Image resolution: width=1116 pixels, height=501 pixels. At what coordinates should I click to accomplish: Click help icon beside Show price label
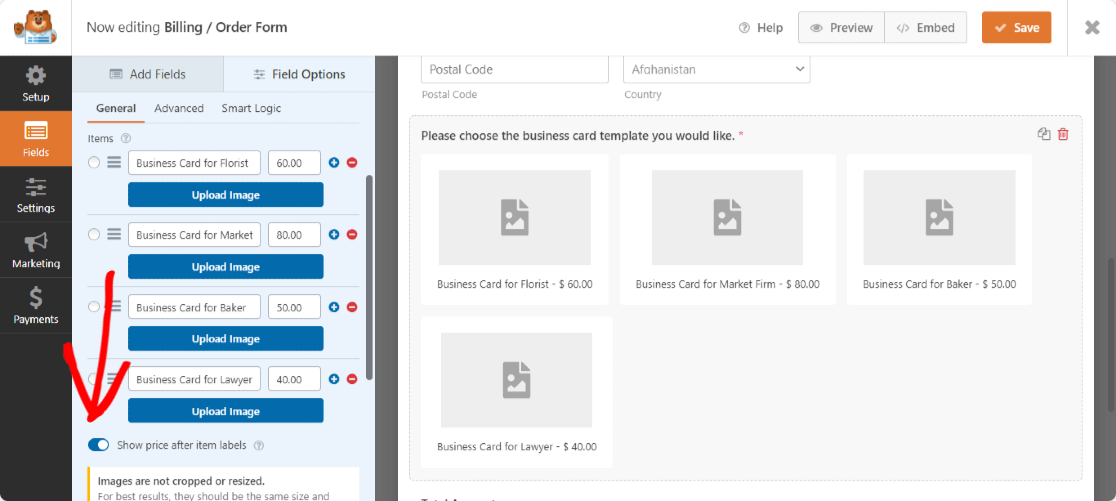(259, 445)
